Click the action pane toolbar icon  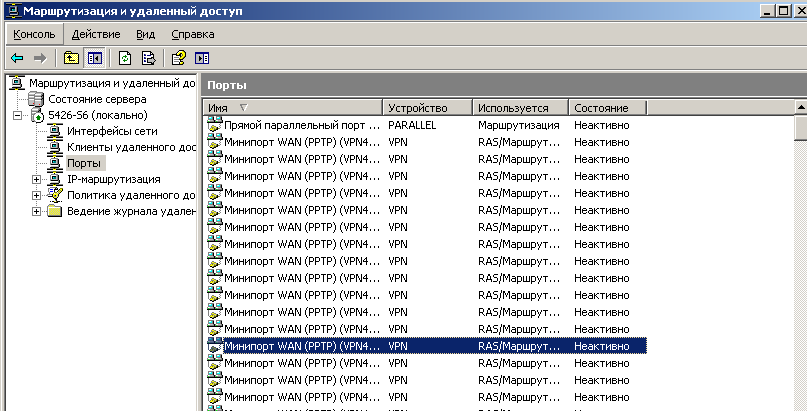coord(202,58)
